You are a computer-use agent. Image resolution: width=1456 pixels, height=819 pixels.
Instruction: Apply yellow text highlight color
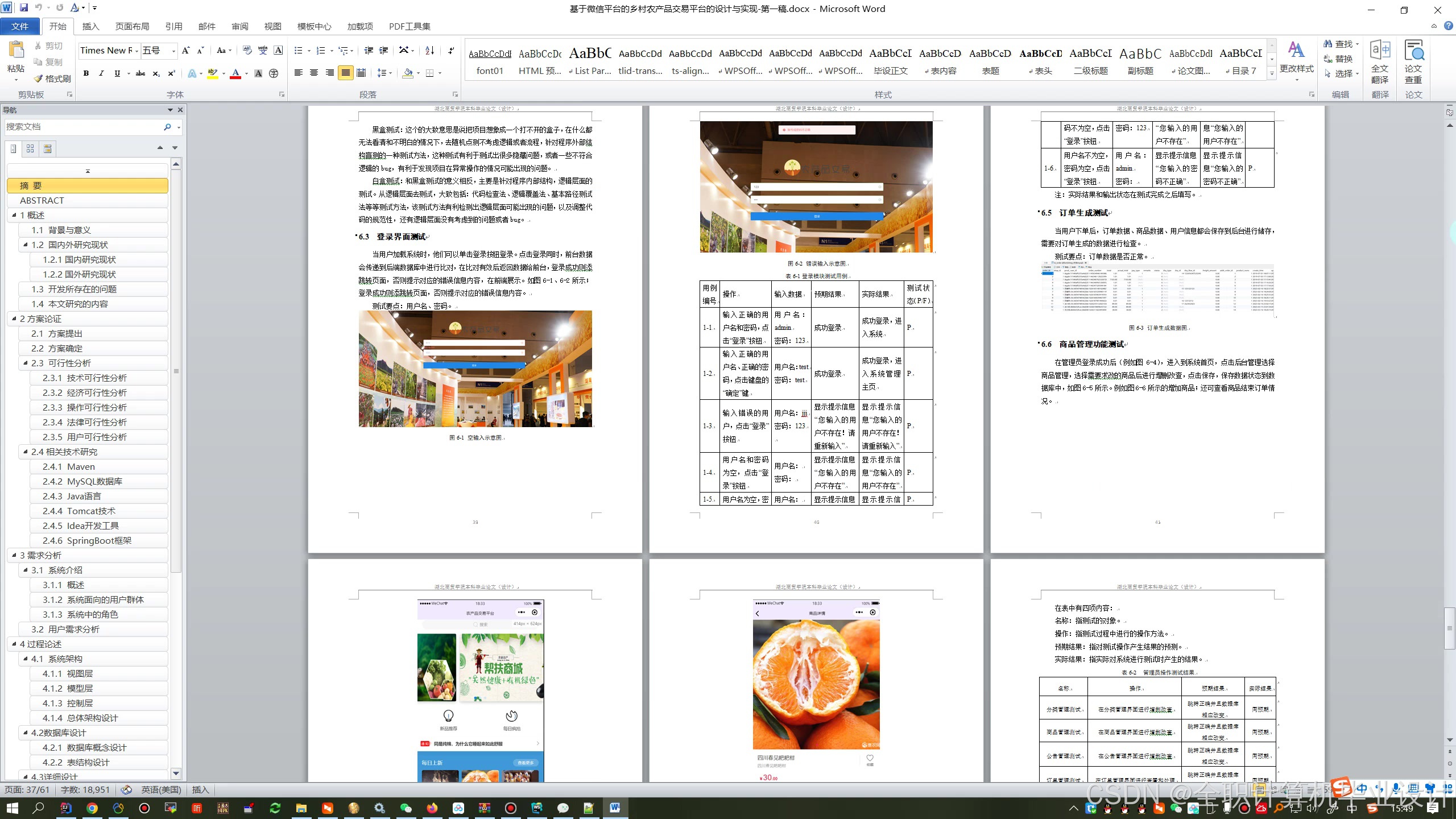click(x=213, y=73)
